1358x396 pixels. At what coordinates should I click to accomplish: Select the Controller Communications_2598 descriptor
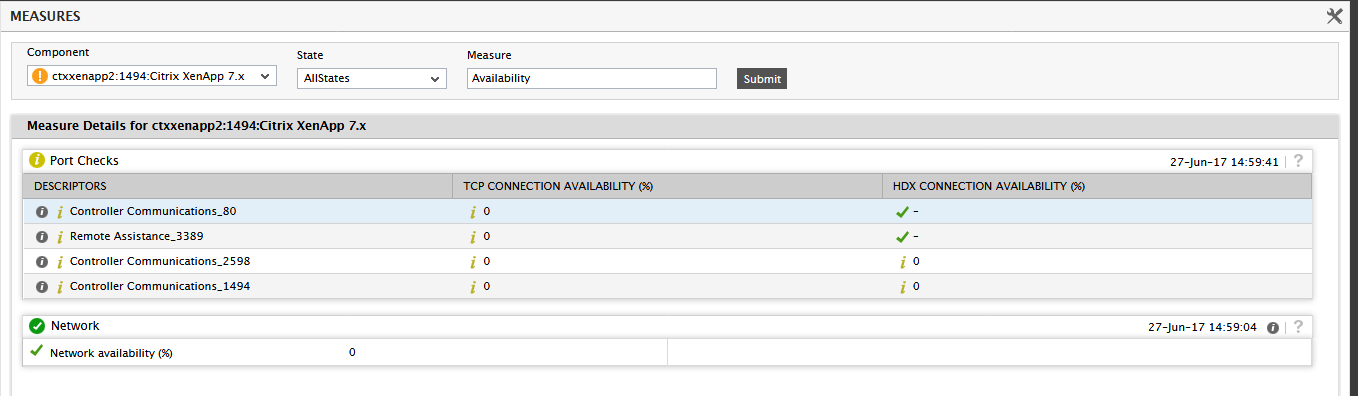click(x=160, y=261)
